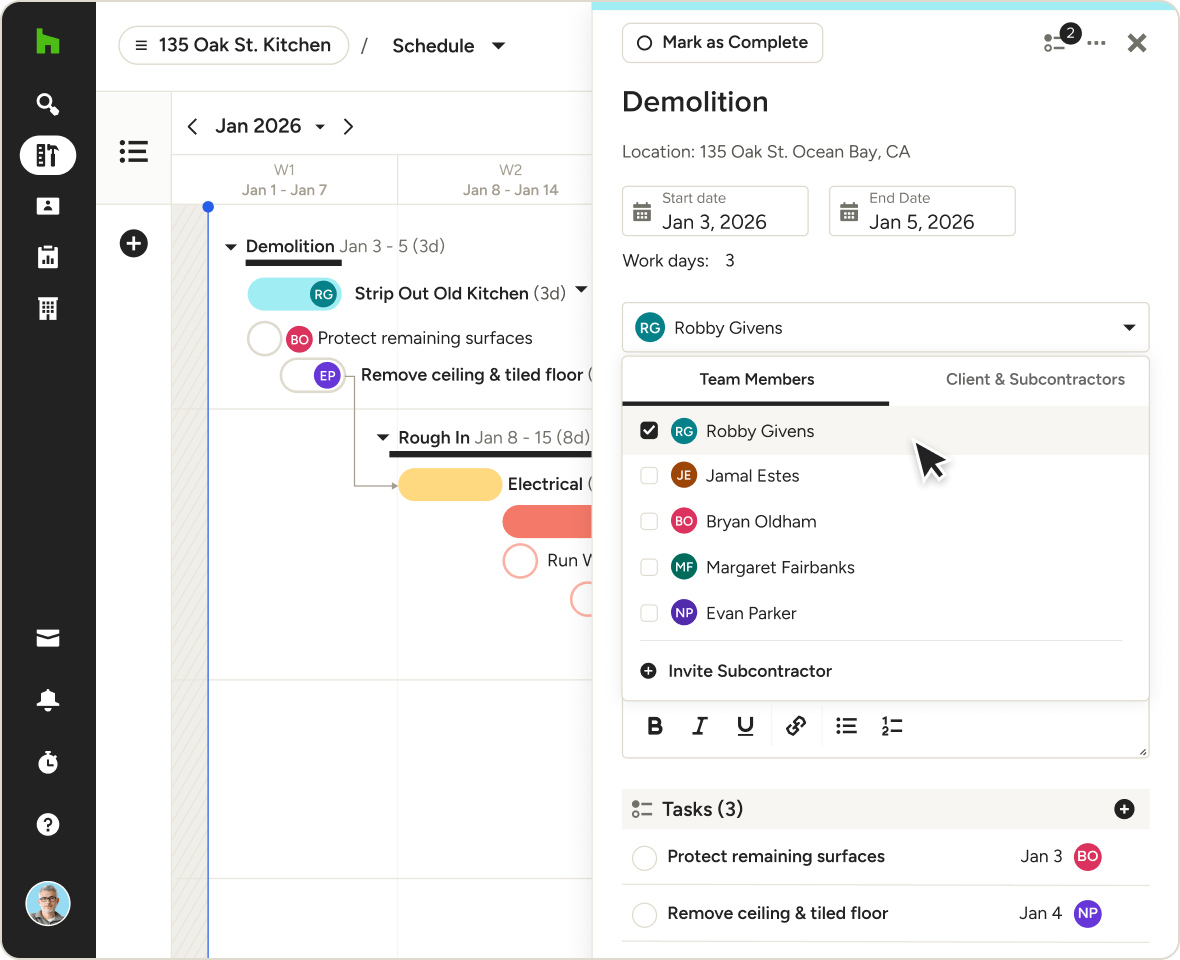Open the help question mark icon
The image size is (1180, 960).
click(x=47, y=824)
